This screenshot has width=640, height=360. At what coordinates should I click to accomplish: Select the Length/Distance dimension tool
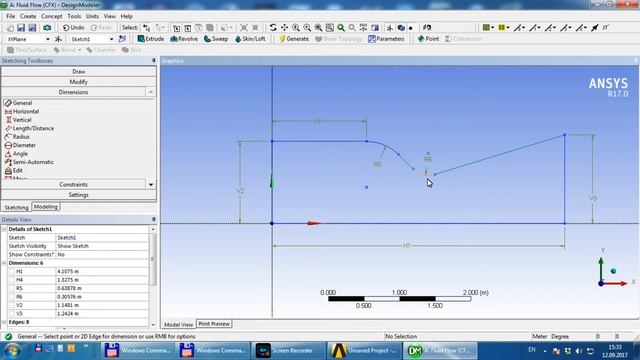[29, 128]
